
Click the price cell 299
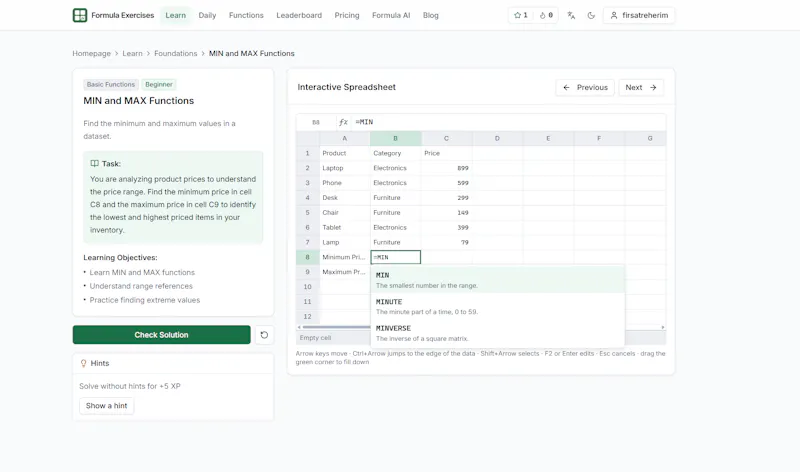pyautogui.click(x=447, y=197)
